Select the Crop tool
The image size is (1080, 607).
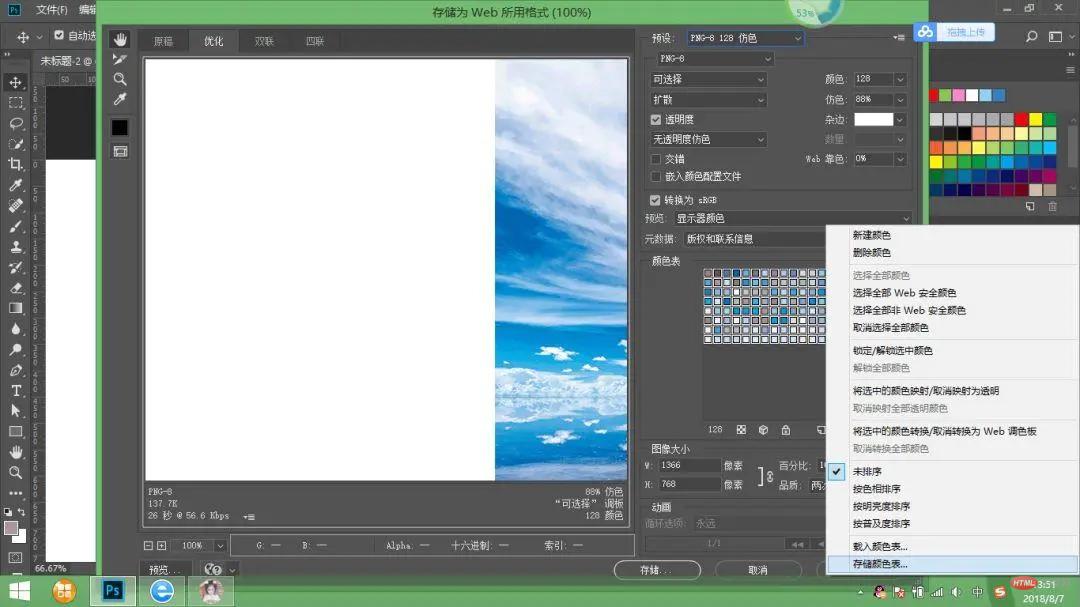[x=15, y=164]
